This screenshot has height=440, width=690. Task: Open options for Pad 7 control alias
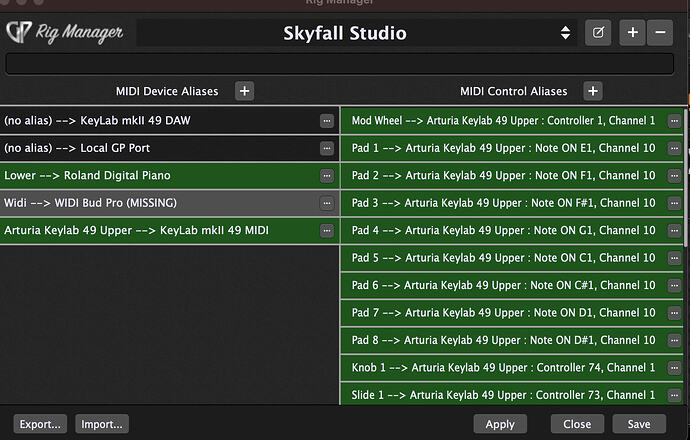click(x=674, y=312)
